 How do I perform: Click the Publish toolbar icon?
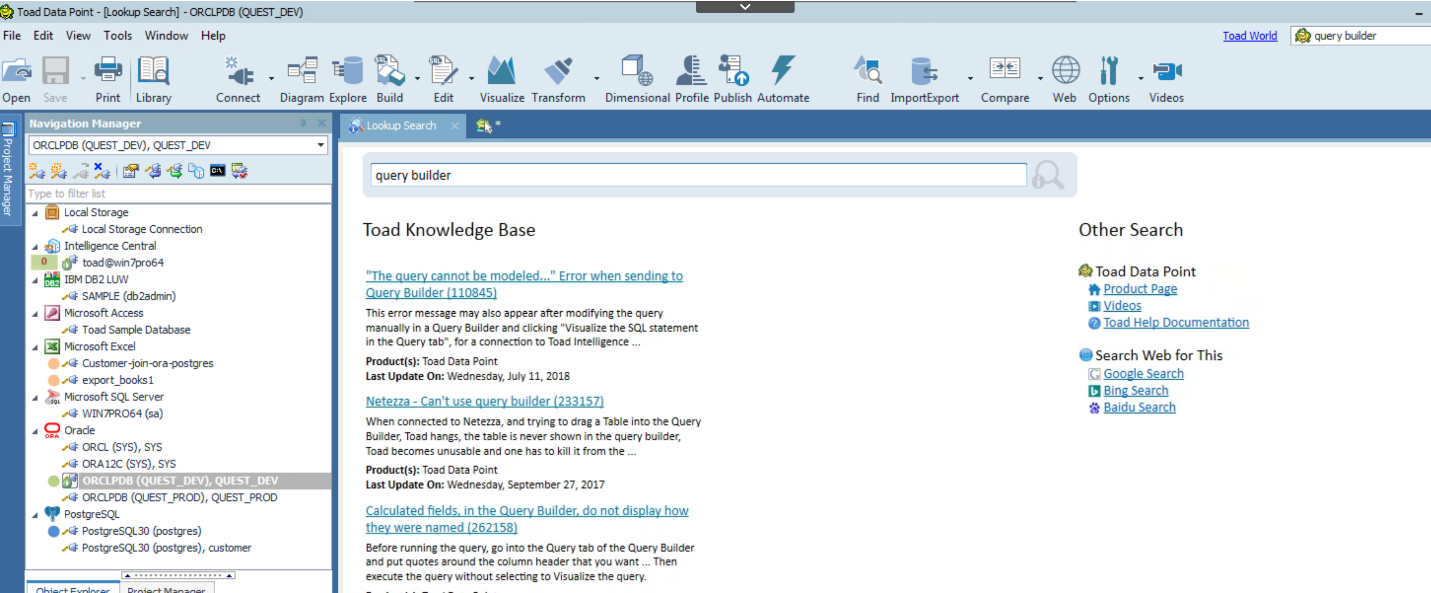click(x=733, y=72)
